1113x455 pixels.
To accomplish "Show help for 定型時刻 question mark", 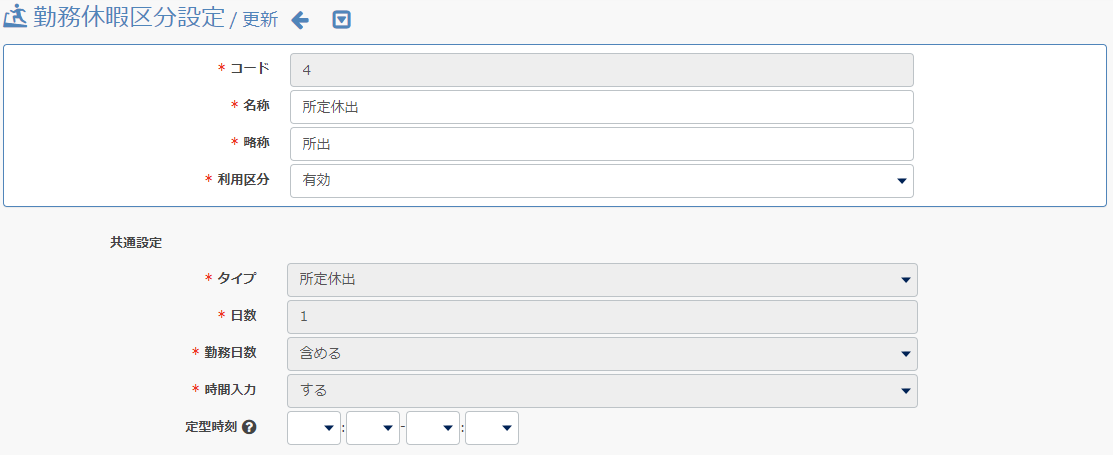I will tap(249, 427).
